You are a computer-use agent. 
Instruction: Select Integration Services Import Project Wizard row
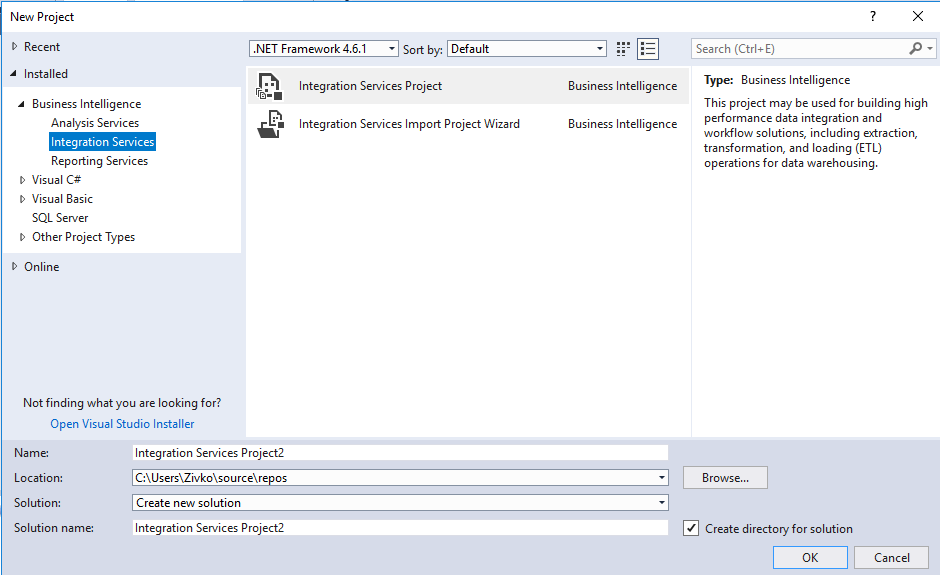(468, 124)
